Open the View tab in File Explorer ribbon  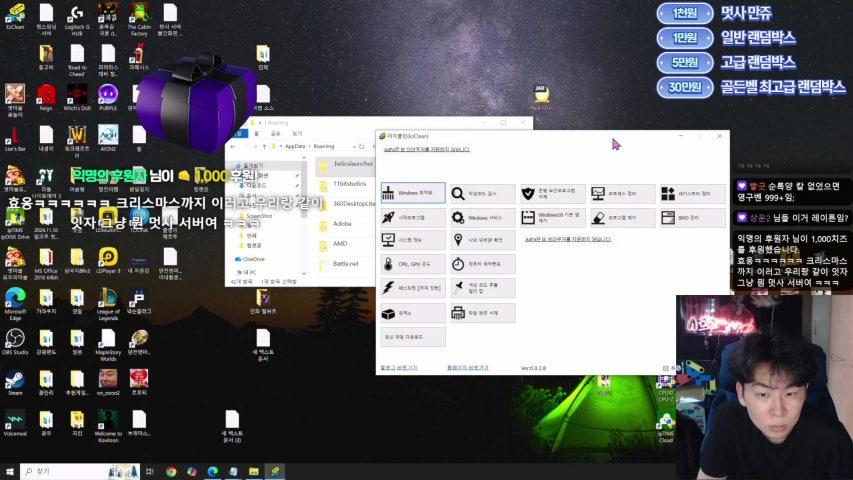click(297, 133)
